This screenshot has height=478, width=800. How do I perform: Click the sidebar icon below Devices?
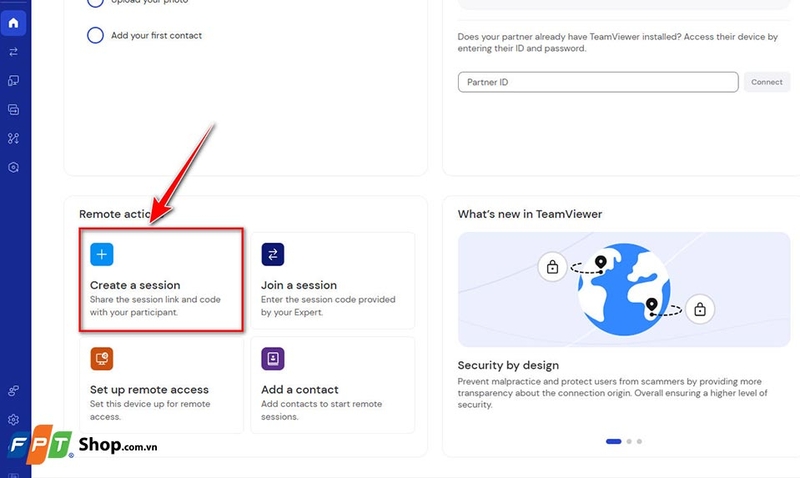[x=14, y=109]
